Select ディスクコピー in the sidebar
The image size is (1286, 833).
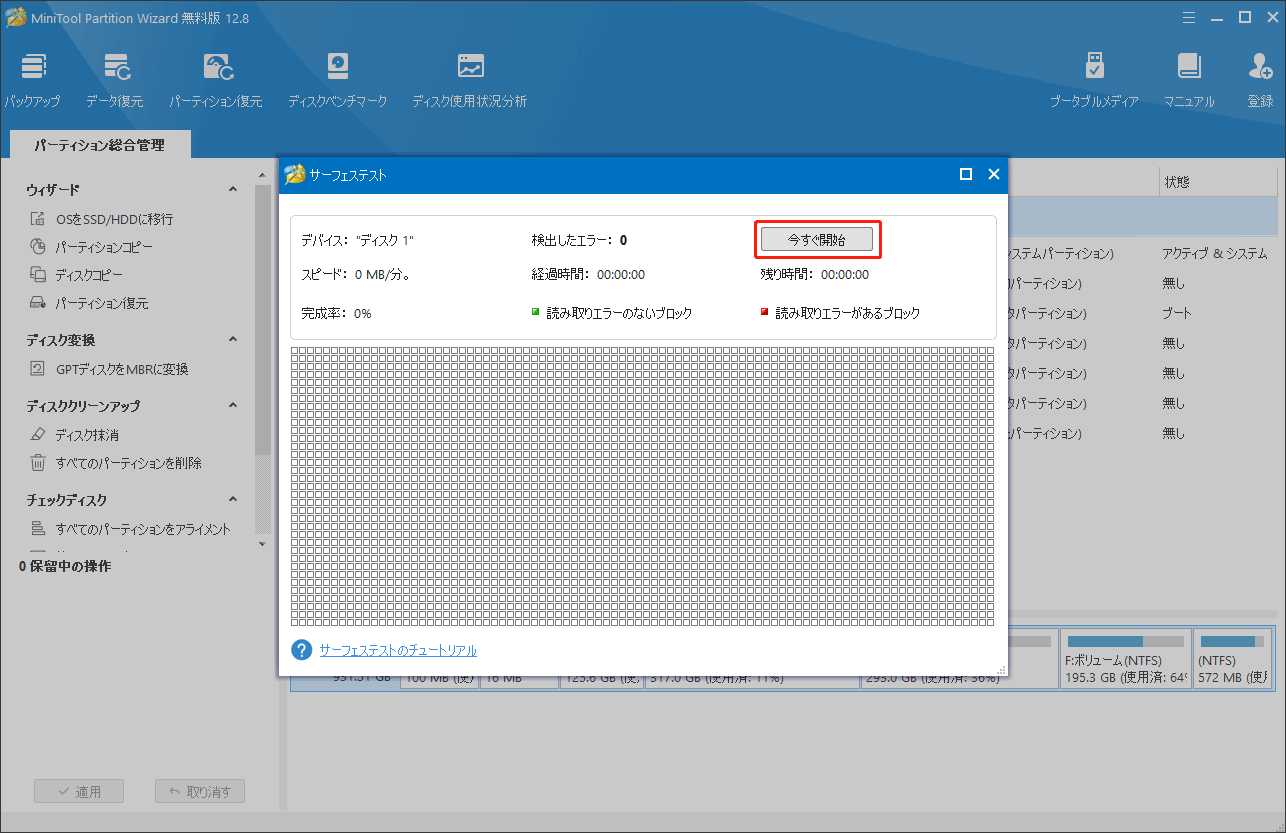(77, 275)
